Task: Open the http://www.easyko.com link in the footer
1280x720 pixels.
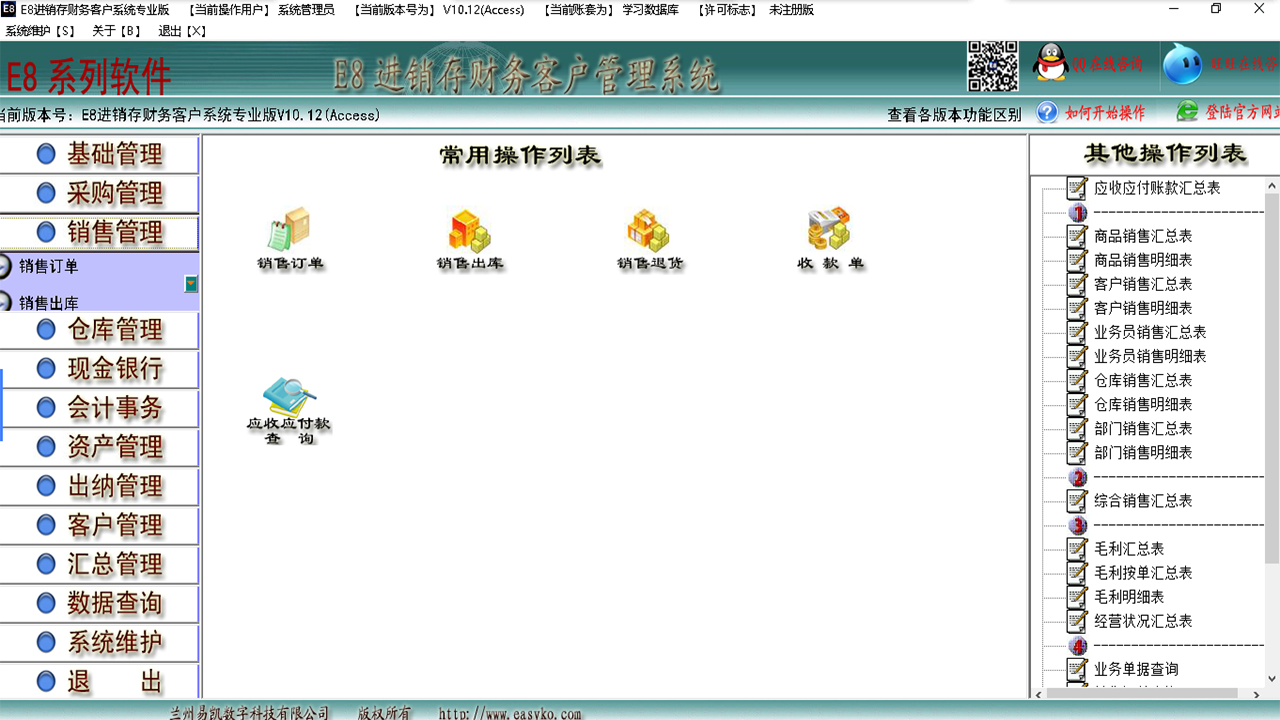Action: point(510,713)
